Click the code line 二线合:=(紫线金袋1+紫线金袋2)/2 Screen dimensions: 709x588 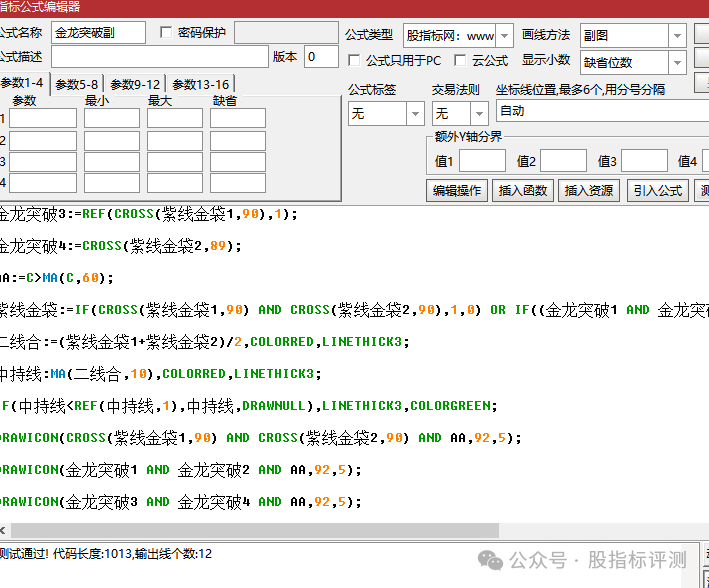(x=204, y=342)
